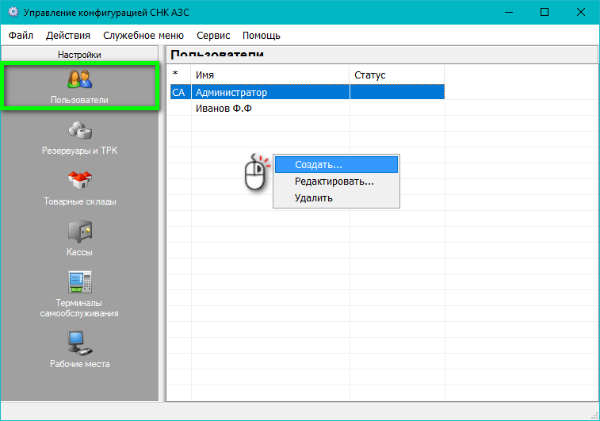Open the Кассы sidebar icon
This screenshot has width=600, height=421.
pos(80,231)
